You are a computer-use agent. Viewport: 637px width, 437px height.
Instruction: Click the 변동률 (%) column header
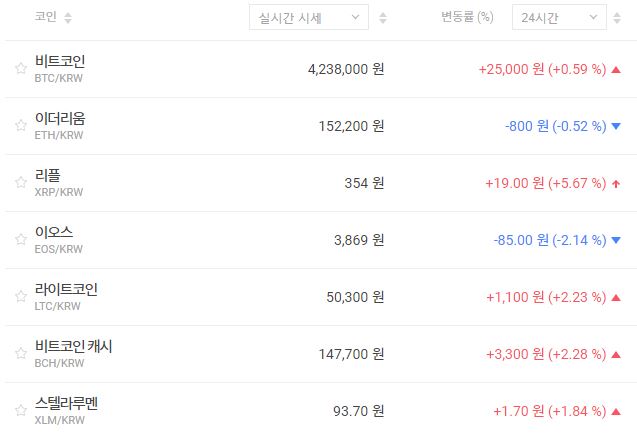coord(467,18)
